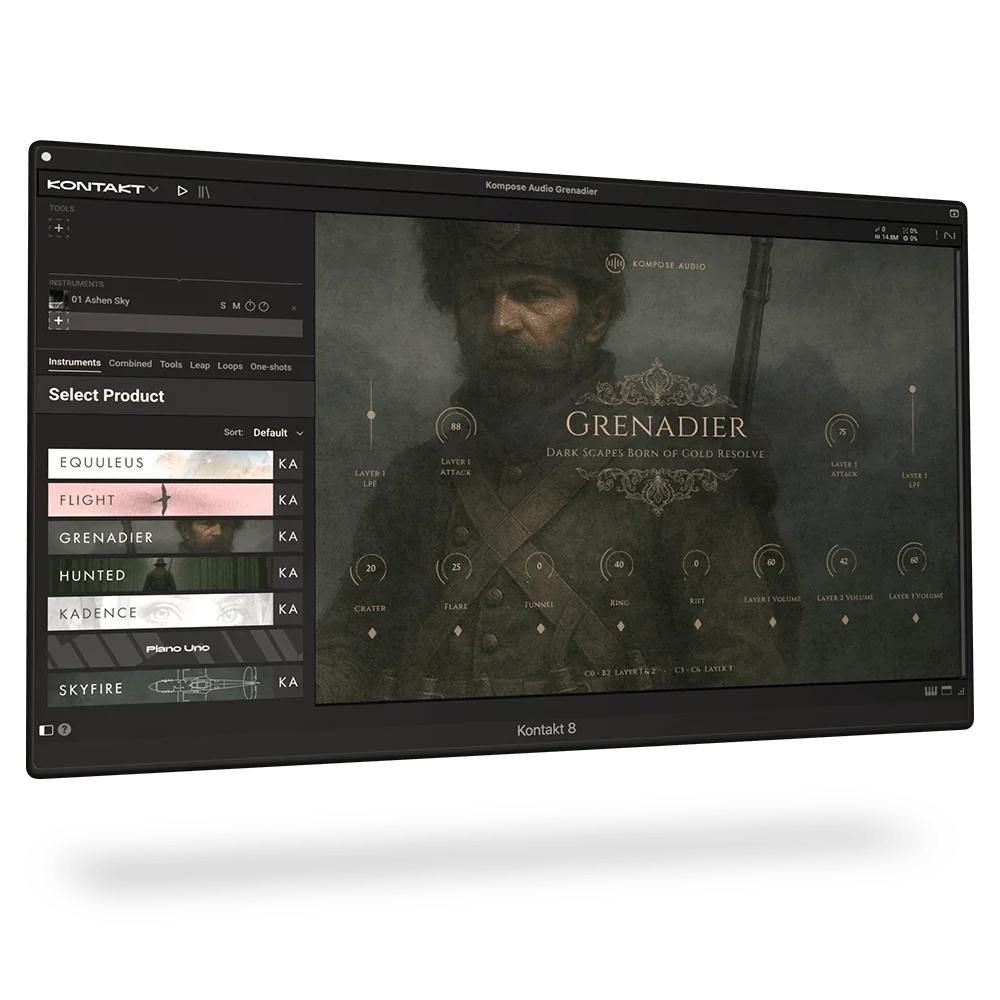
Task: Click the KA badge next to Kadence
Action: [288, 609]
